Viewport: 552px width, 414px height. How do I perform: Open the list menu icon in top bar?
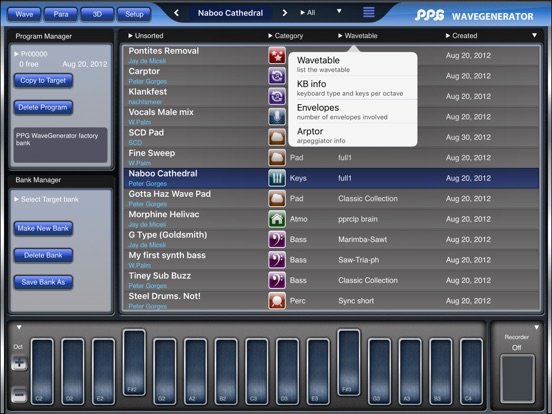369,12
